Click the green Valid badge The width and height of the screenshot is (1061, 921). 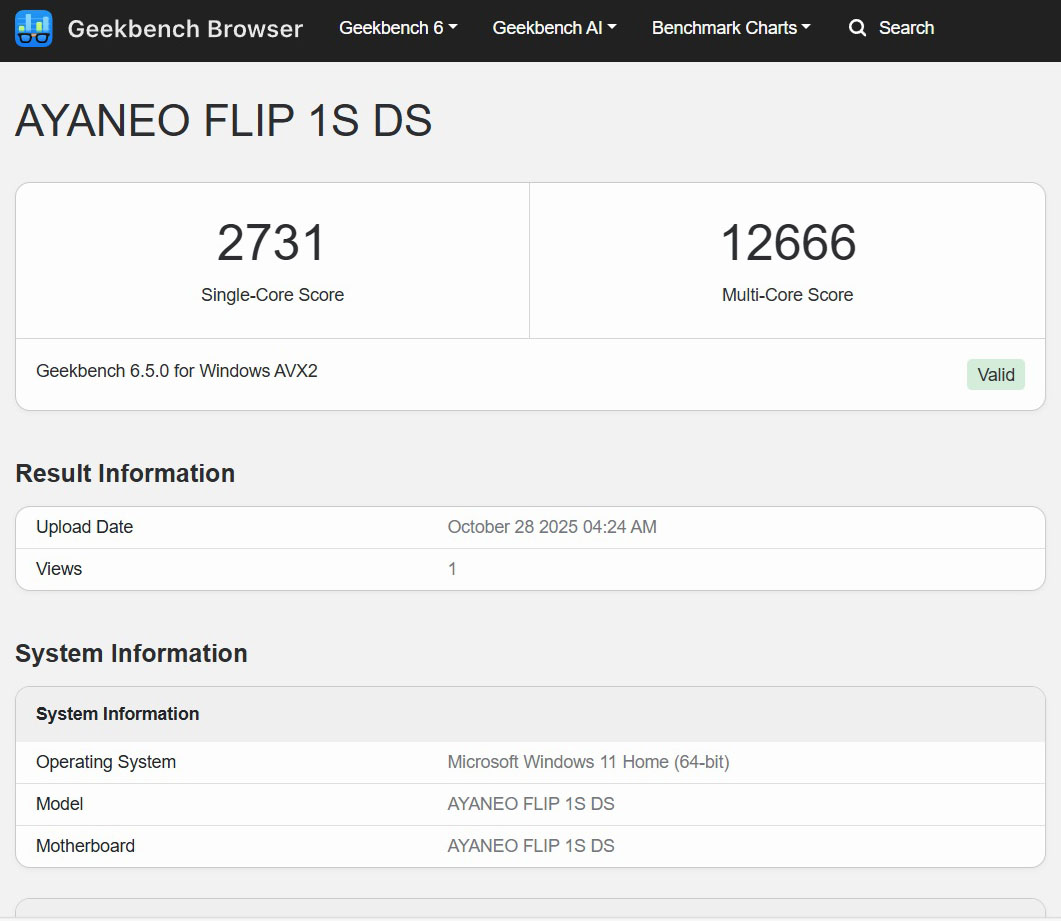click(995, 375)
